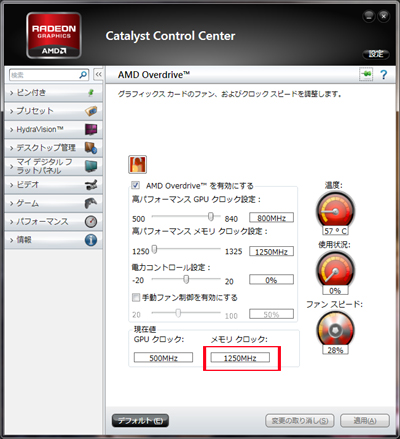Expand the パフォーマンス menu section
Viewport: 400px width, 439px height.
pos(53,222)
